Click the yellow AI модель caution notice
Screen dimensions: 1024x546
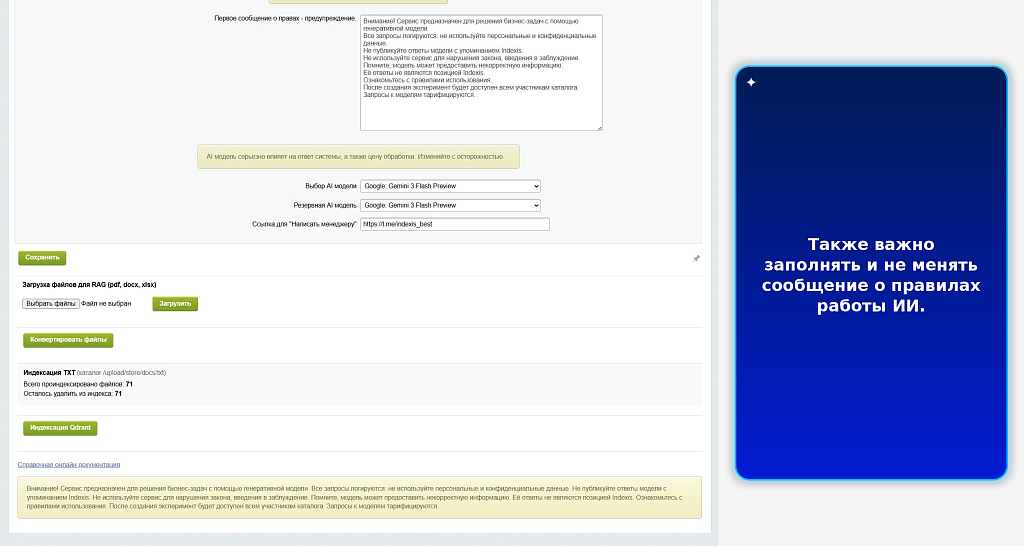click(x=359, y=157)
